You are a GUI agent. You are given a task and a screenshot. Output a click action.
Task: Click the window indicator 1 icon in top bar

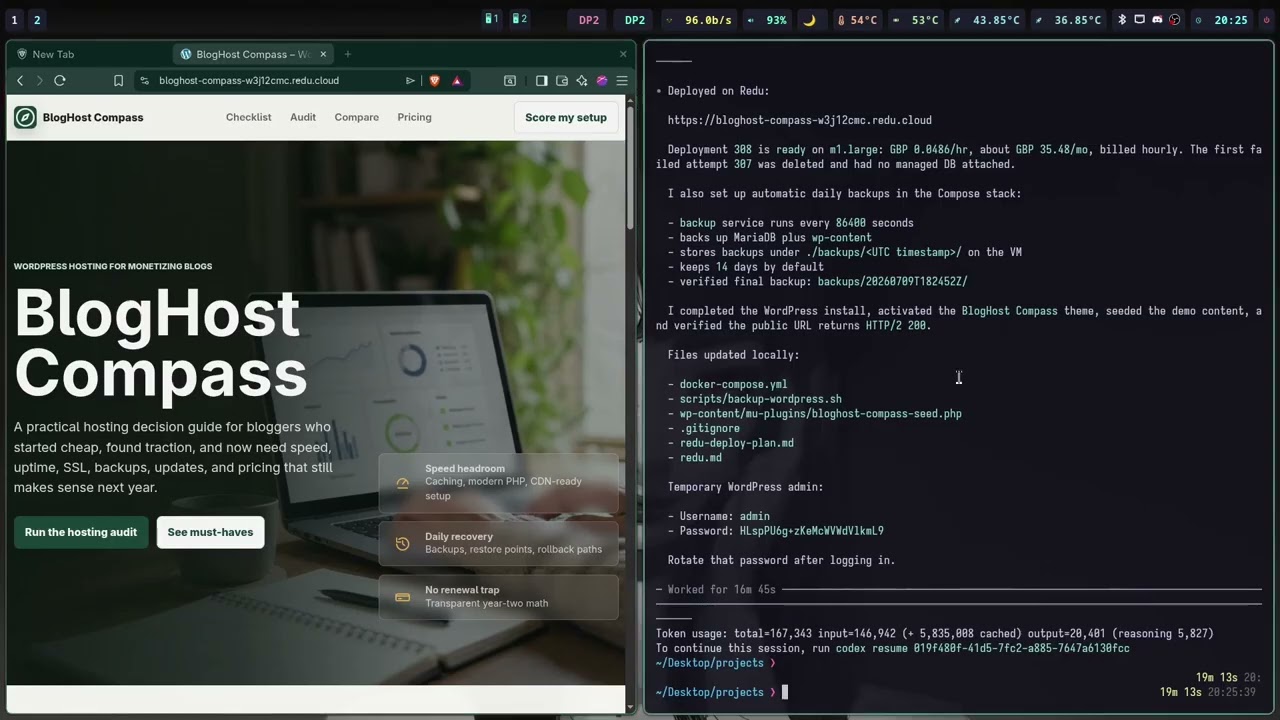491,19
